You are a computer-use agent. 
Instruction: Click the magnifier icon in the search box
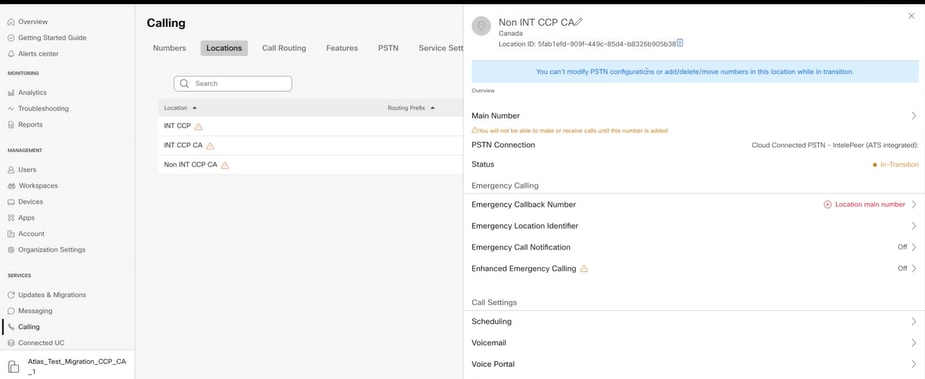point(185,84)
